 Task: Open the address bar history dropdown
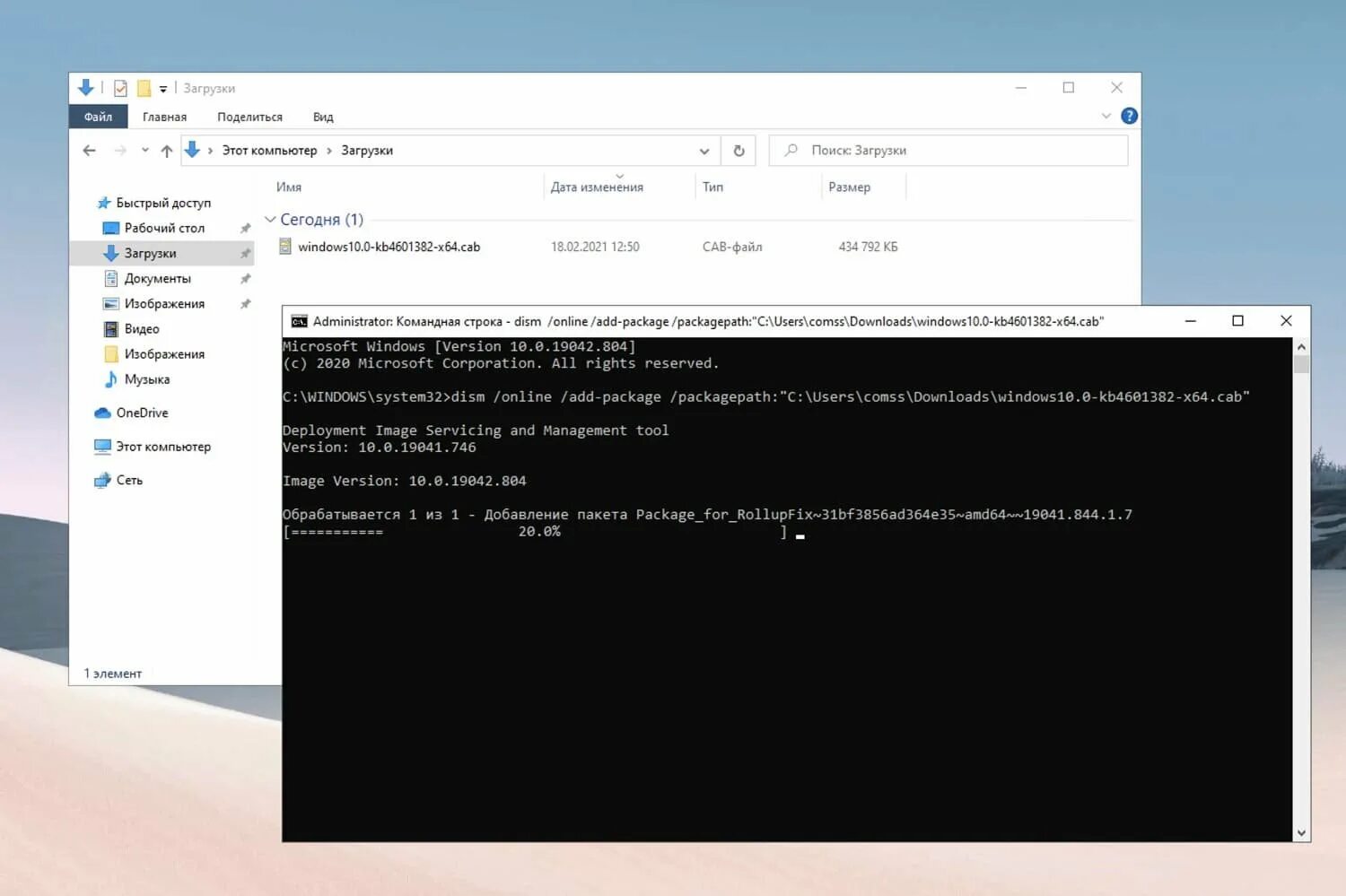click(704, 151)
